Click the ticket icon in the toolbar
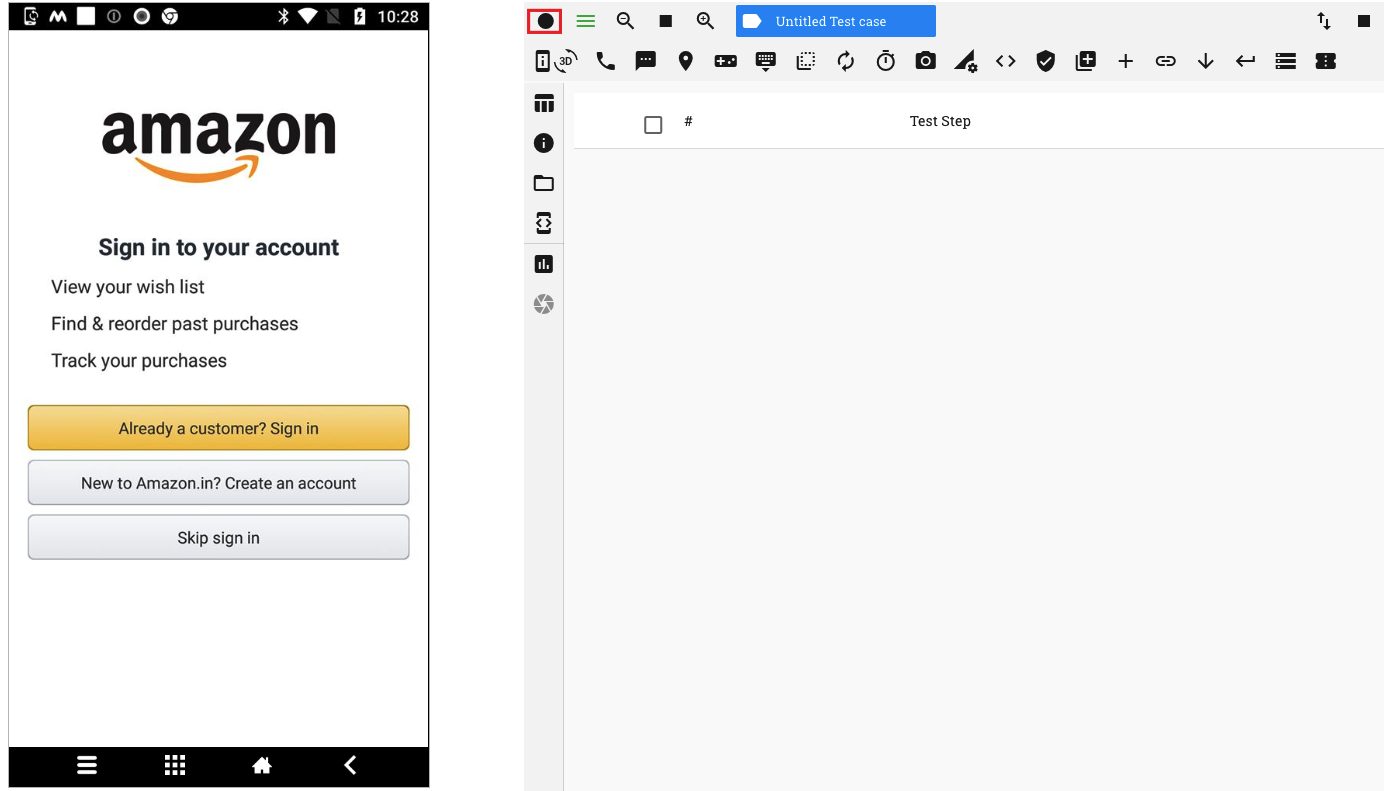The width and height of the screenshot is (1384, 791). point(1326,61)
